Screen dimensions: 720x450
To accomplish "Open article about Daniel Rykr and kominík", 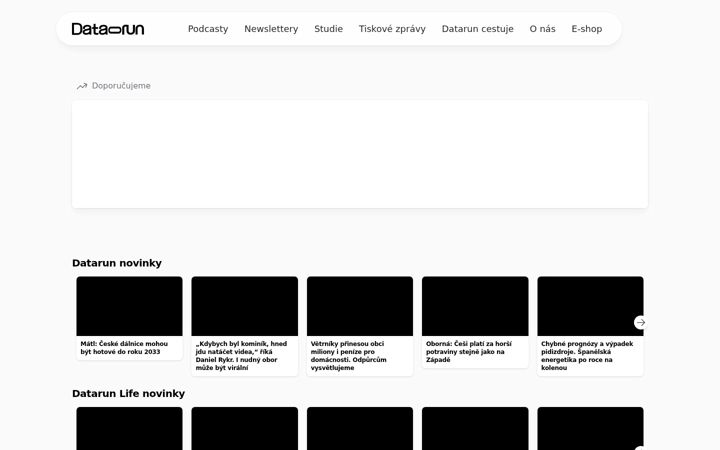I will pos(241,356).
